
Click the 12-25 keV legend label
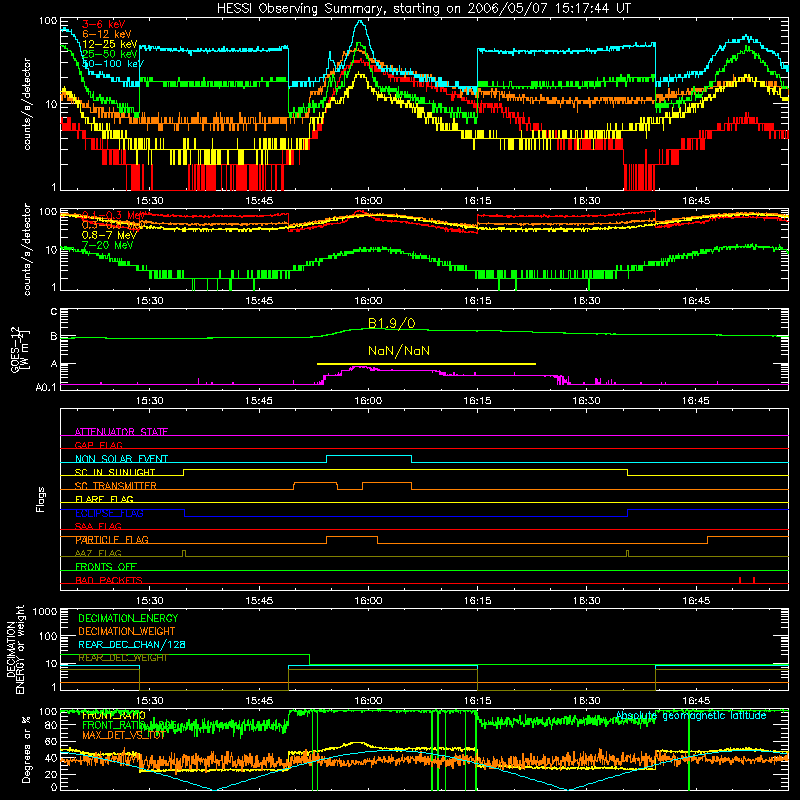(109, 44)
